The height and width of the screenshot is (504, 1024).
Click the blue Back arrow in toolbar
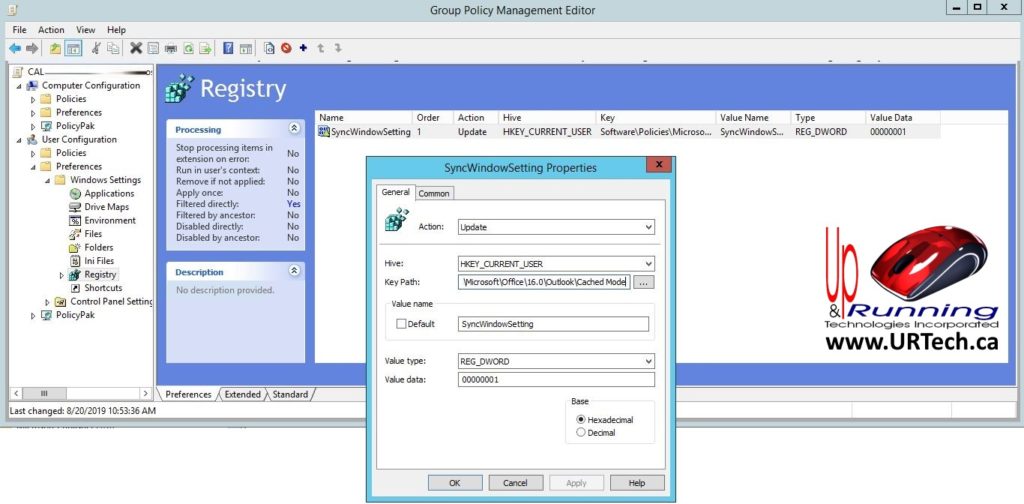click(15, 48)
